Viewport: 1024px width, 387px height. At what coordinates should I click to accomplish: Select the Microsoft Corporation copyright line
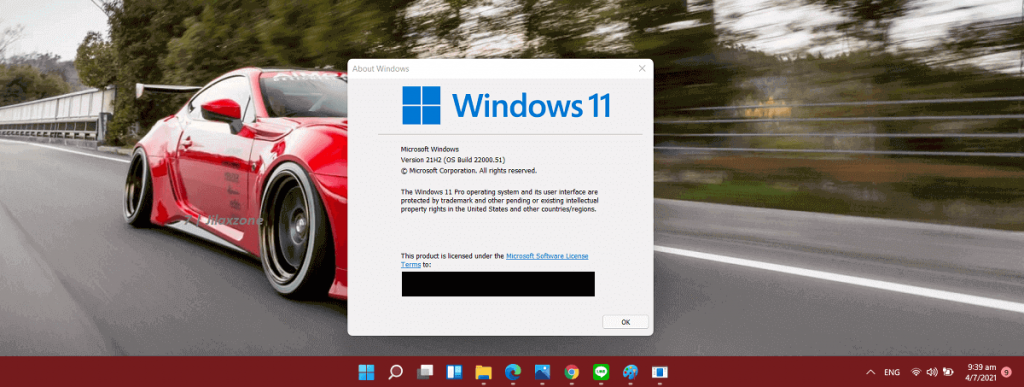pos(468,170)
